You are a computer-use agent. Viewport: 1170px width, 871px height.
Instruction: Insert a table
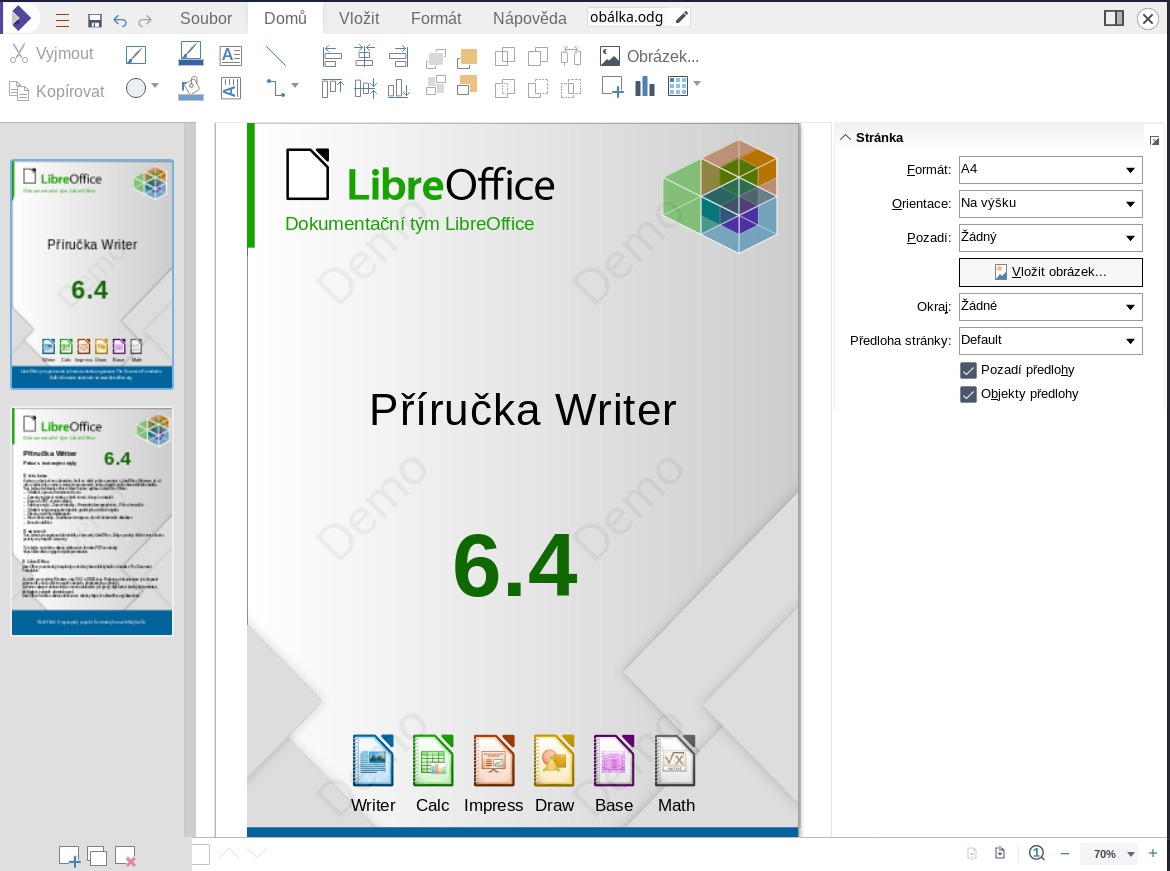click(678, 87)
